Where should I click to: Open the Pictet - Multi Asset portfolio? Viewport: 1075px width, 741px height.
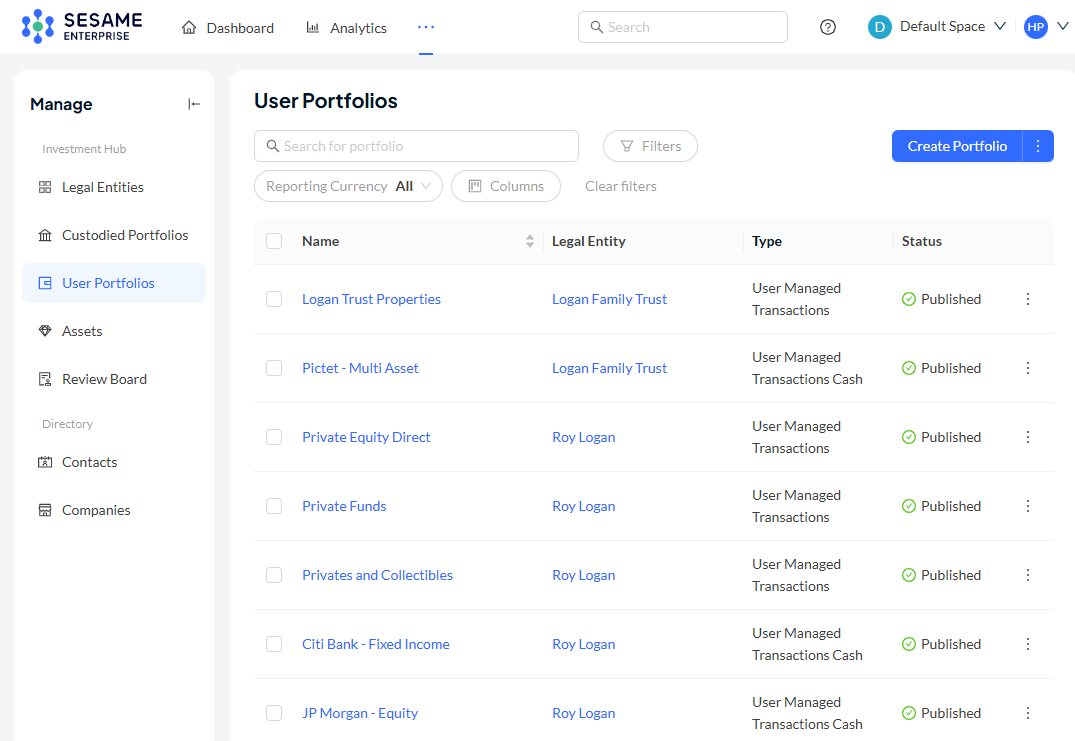(x=360, y=368)
